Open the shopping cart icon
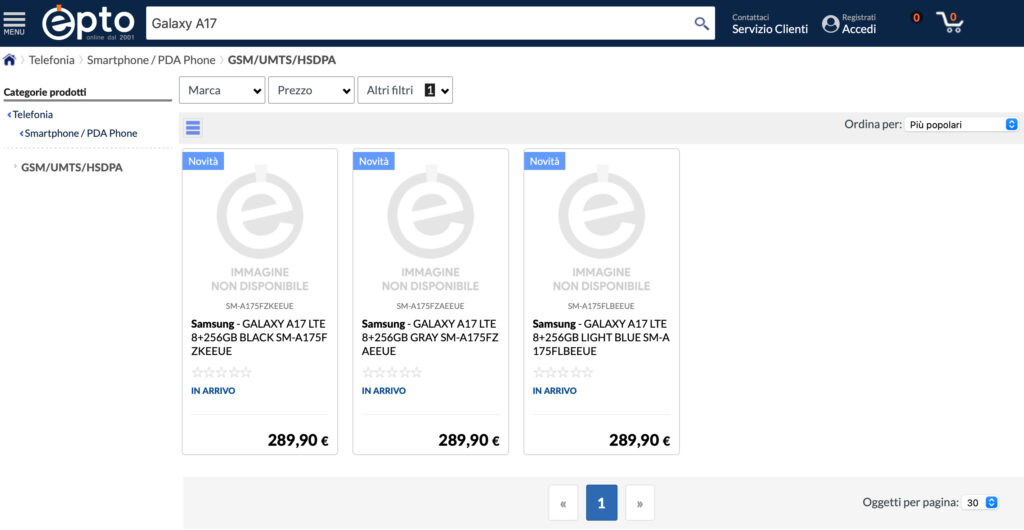1024x530 pixels. point(949,22)
